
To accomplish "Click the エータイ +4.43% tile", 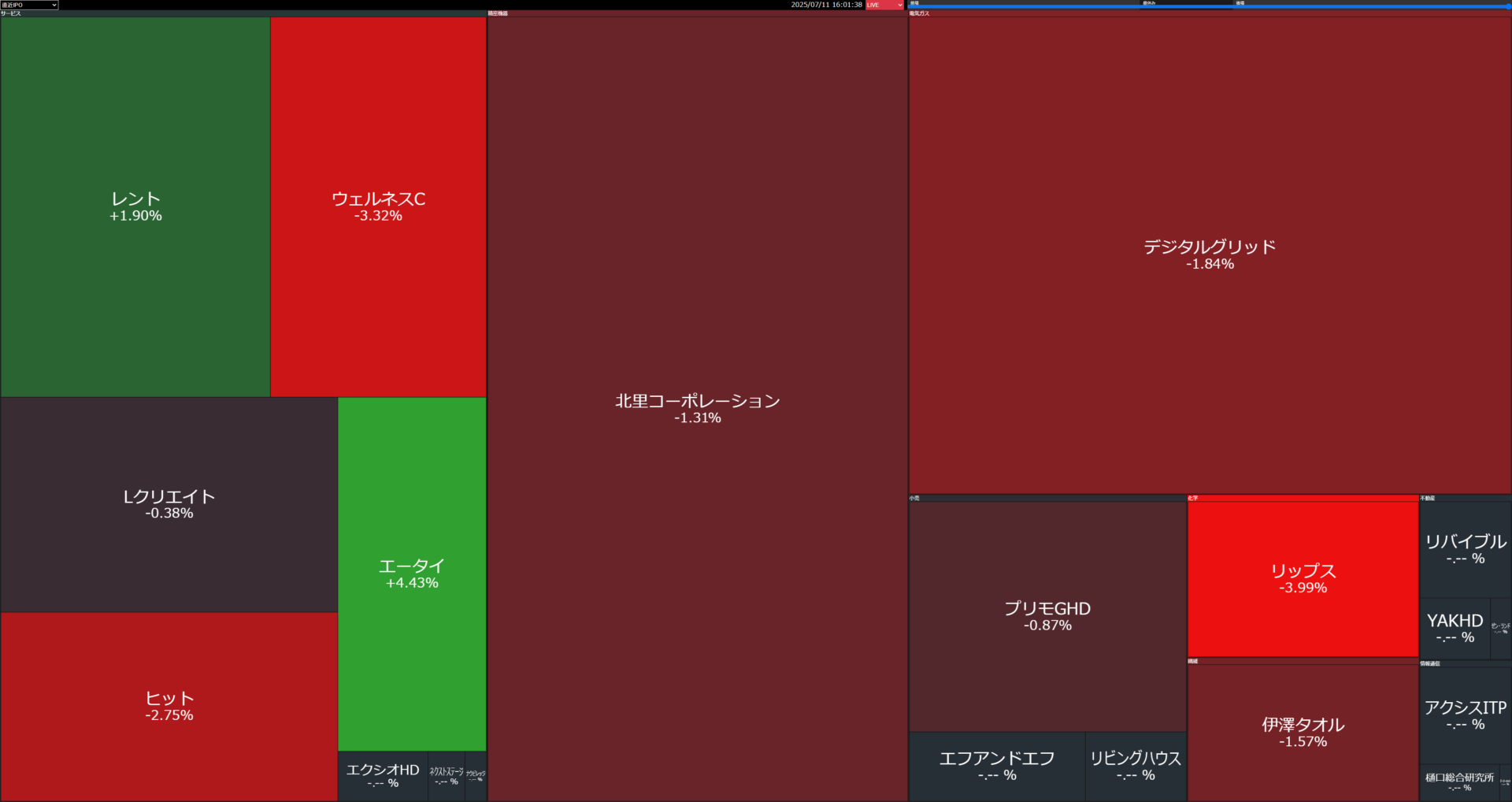I will click(412, 574).
